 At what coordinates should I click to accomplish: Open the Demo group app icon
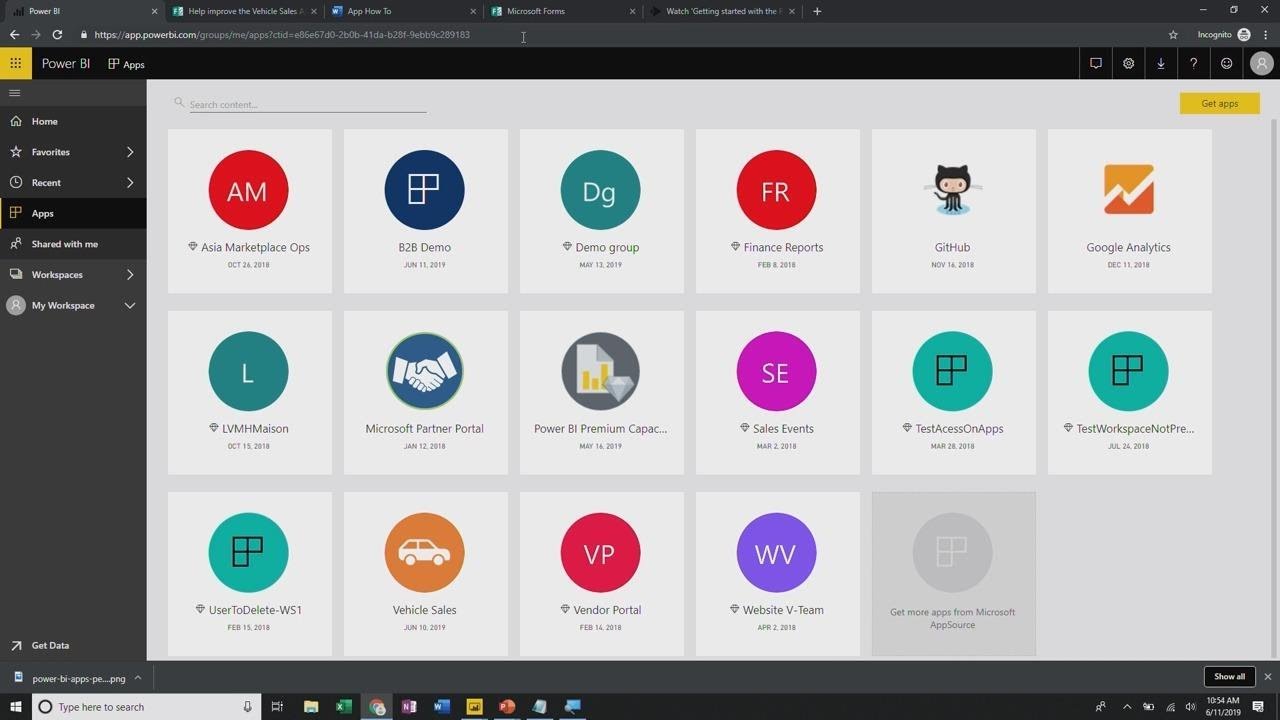coord(600,190)
